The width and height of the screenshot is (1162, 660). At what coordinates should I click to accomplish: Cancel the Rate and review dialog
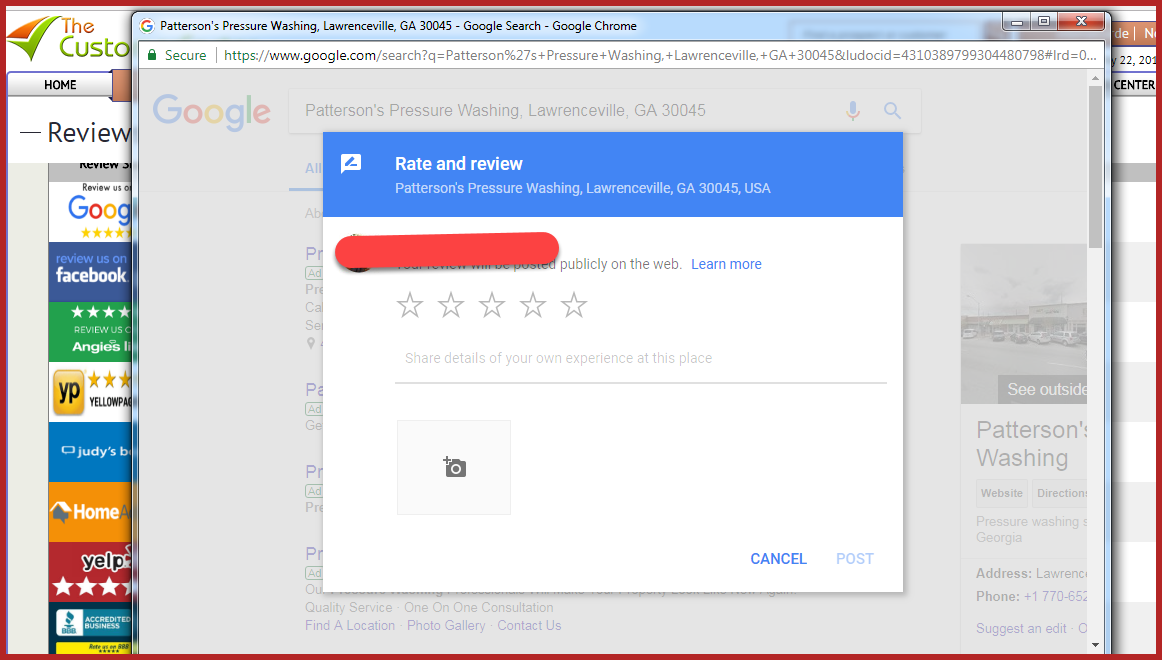[778, 559]
